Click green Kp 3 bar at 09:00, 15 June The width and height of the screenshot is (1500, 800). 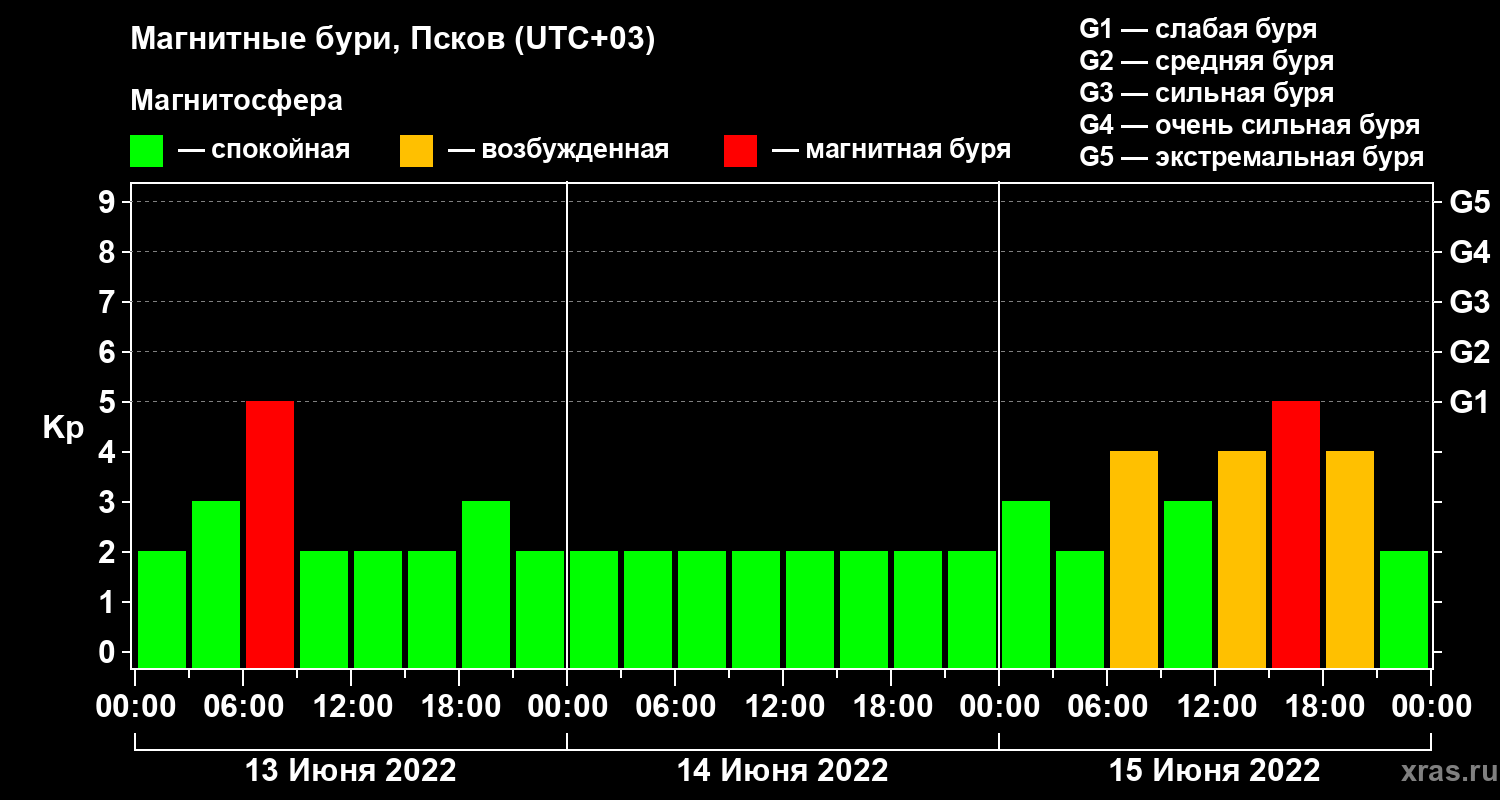(x=1188, y=584)
